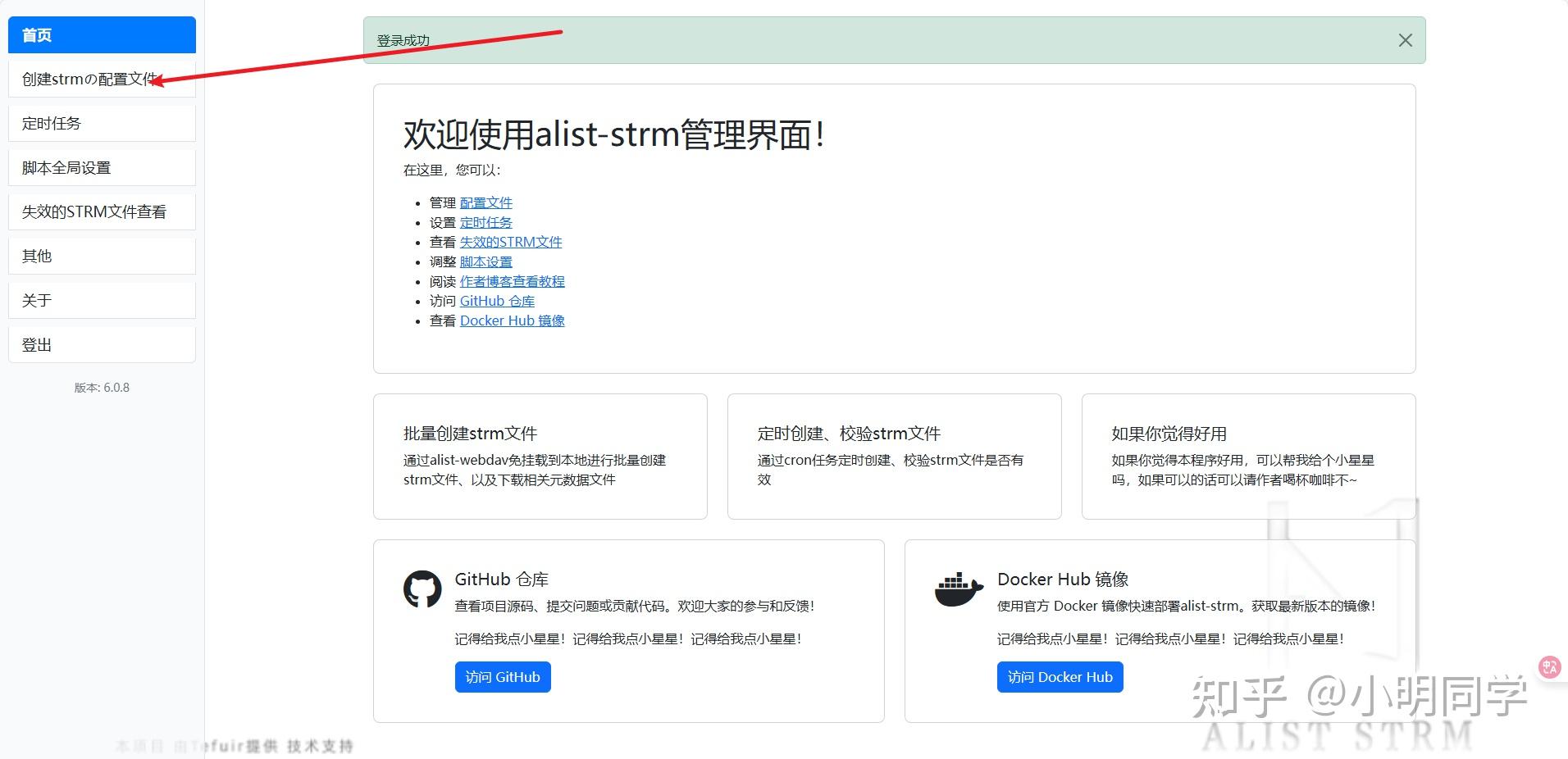Click the red floating widget icon on right edge
Screen dimensions: 1568x759
1548,666
